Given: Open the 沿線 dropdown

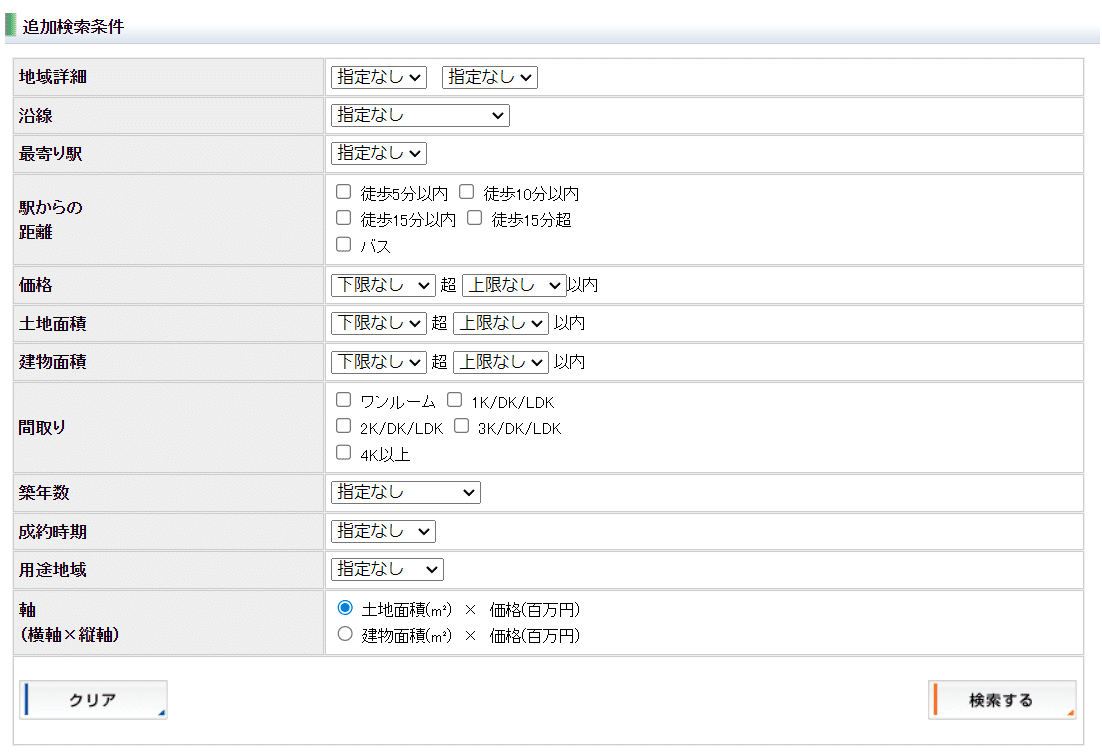Looking at the screenshot, I should [x=420, y=115].
